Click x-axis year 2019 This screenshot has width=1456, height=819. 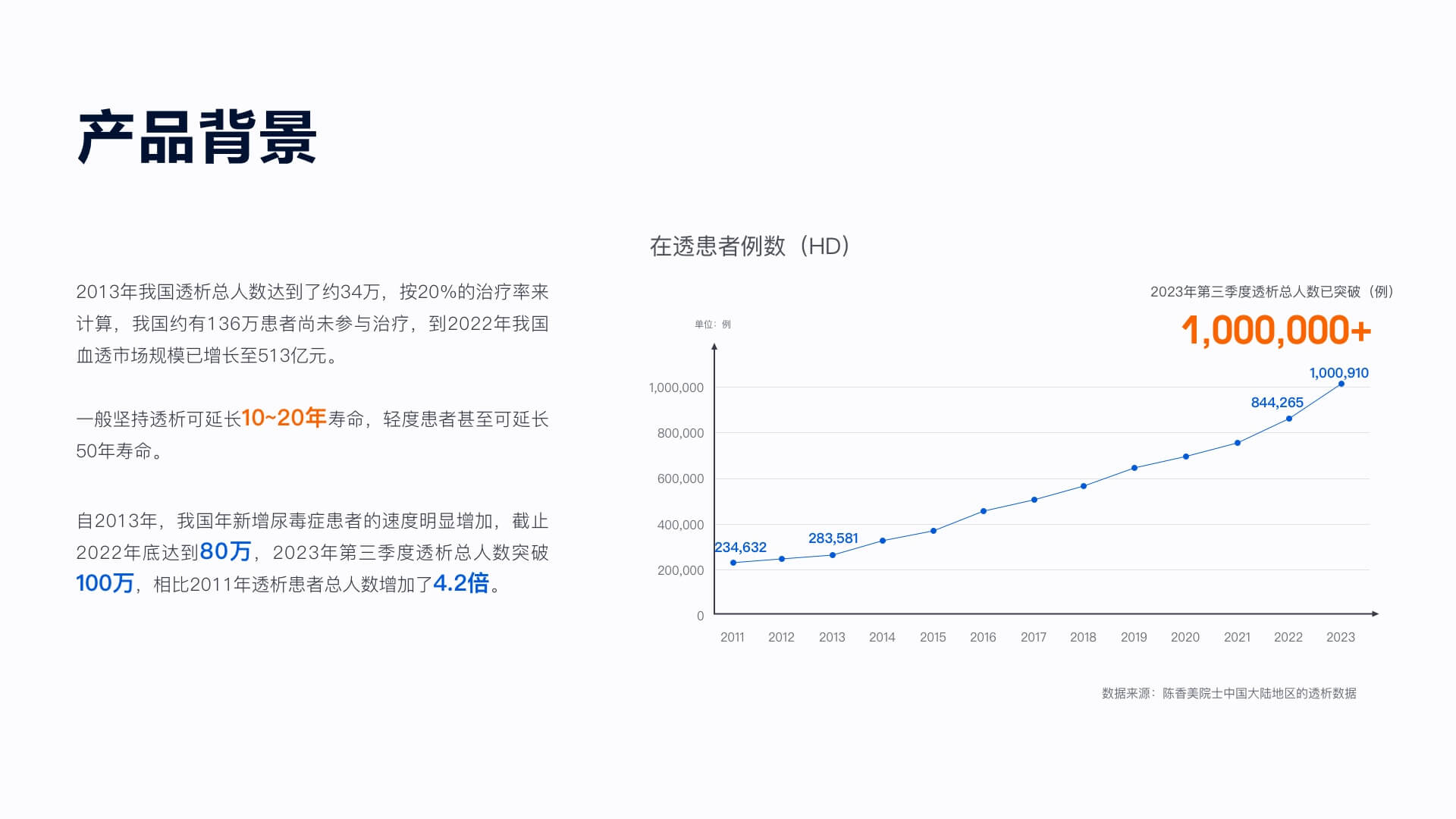click(x=1134, y=637)
